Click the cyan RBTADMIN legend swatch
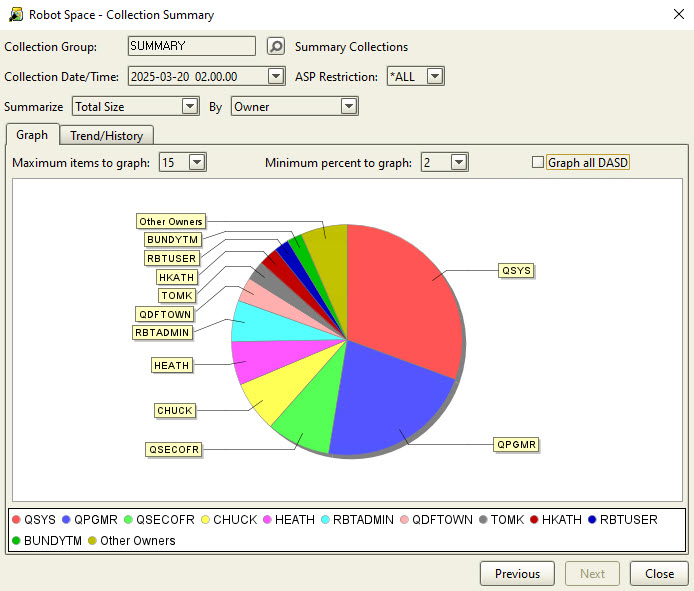 tap(325, 520)
